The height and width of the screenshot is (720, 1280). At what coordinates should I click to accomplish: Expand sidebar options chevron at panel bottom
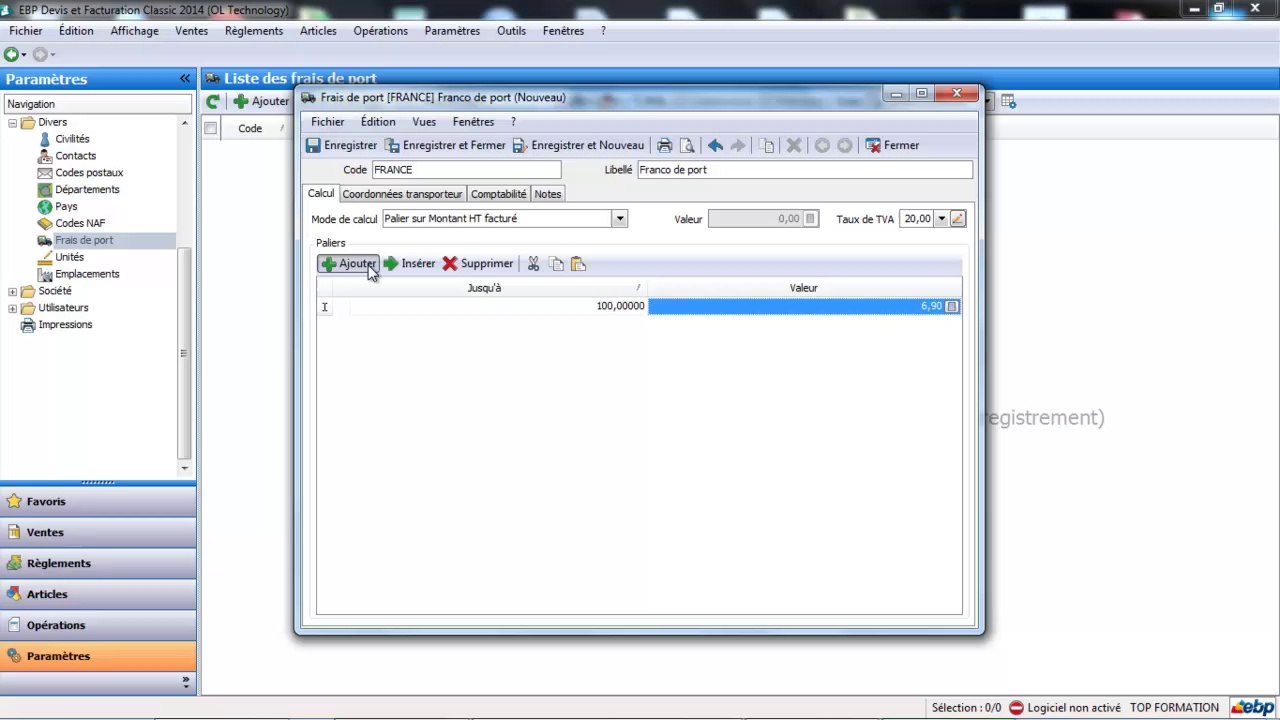click(x=185, y=681)
